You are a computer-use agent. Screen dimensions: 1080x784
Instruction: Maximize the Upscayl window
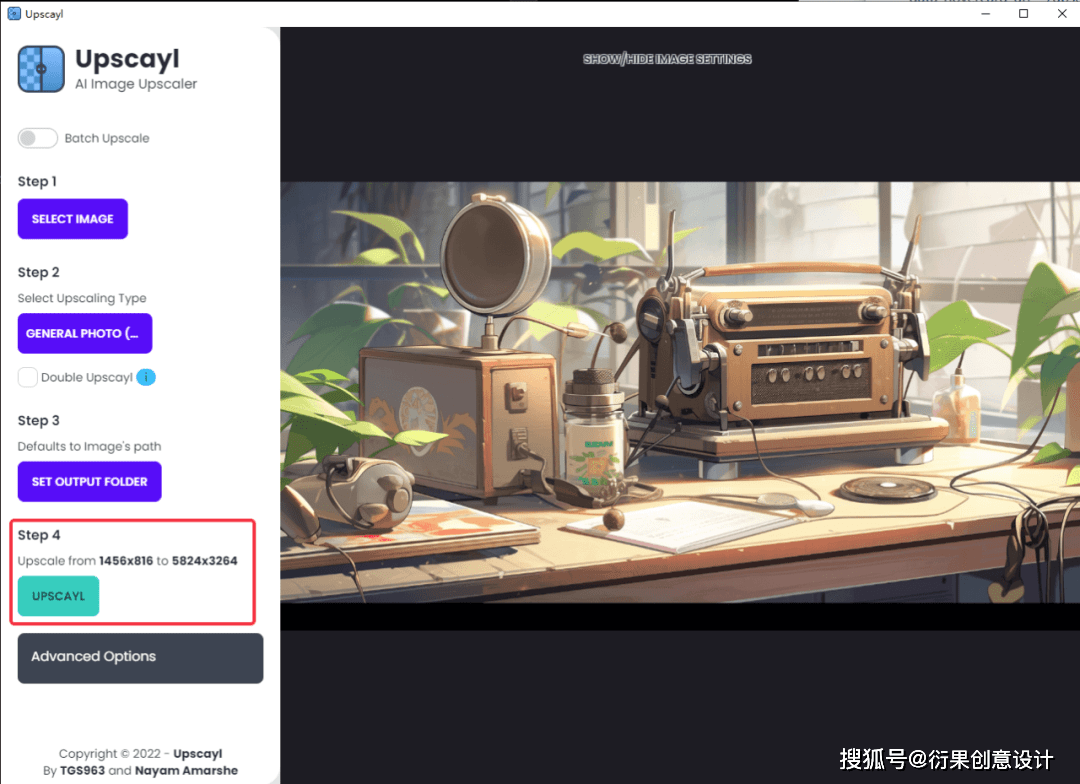[1024, 14]
